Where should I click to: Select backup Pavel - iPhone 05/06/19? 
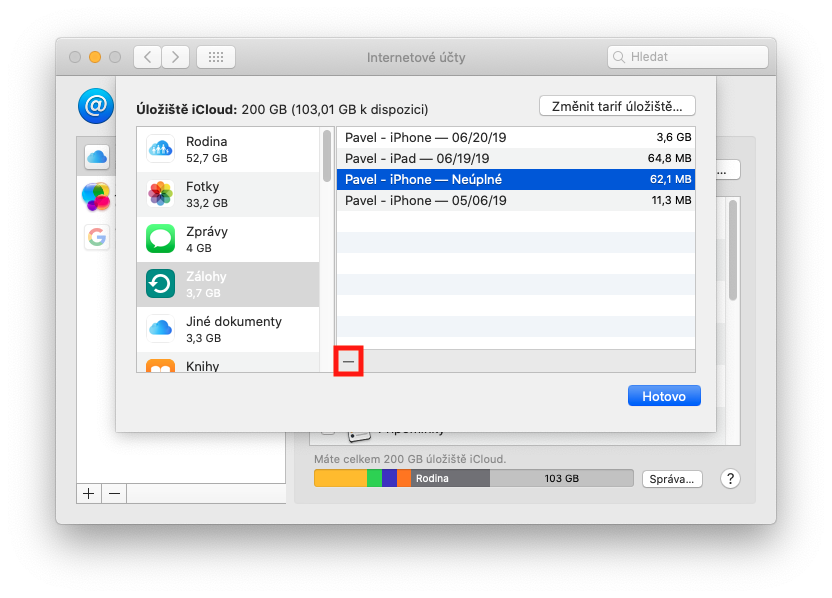pos(516,201)
